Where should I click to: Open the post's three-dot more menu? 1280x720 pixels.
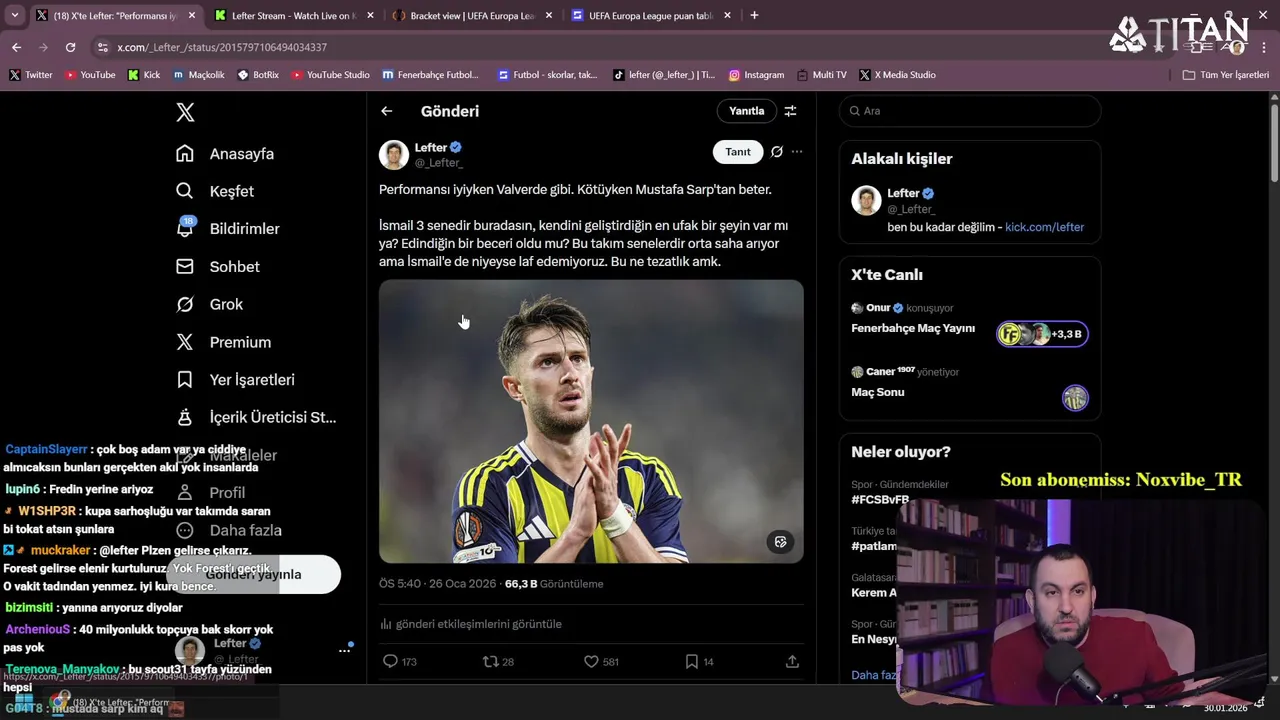click(x=797, y=152)
